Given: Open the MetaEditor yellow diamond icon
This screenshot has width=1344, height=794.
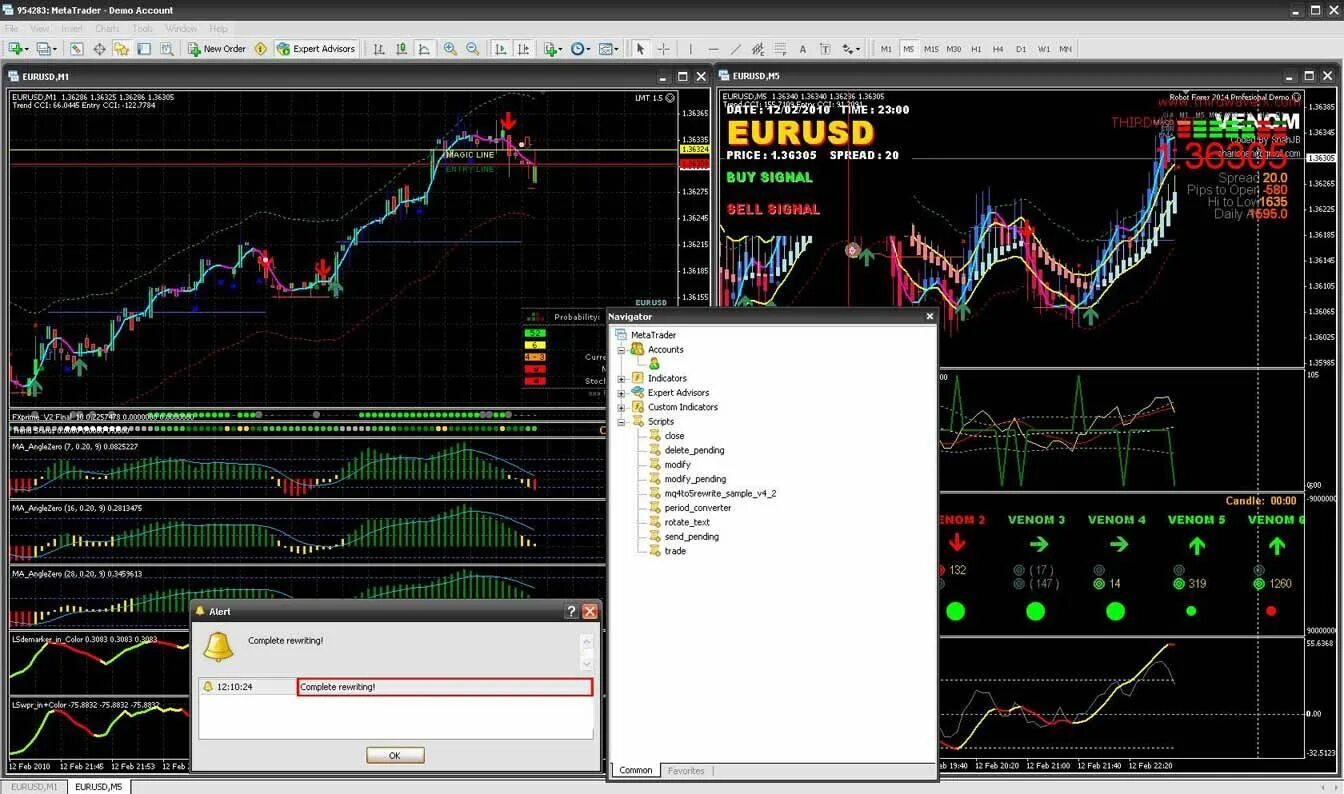Looking at the screenshot, I should pos(260,49).
